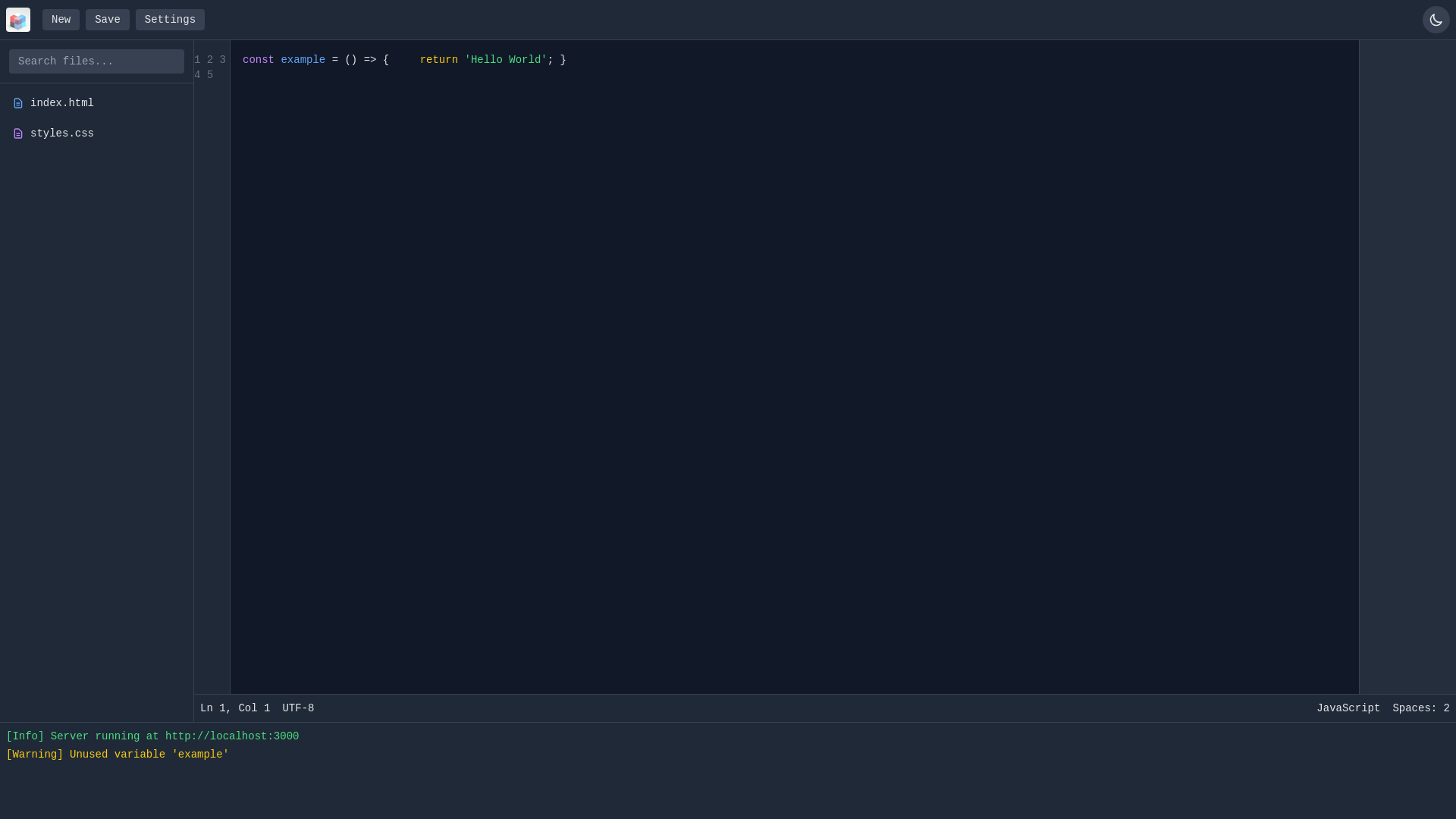The image size is (1456, 819).
Task: Click the Save button
Action: pyautogui.click(x=108, y=20)
